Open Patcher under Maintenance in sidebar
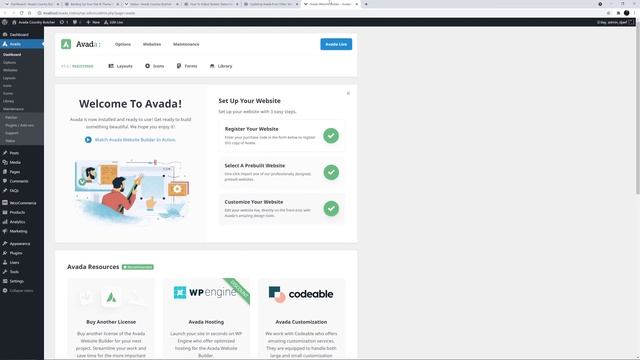 pyautogui.click(x=11, y=118)
